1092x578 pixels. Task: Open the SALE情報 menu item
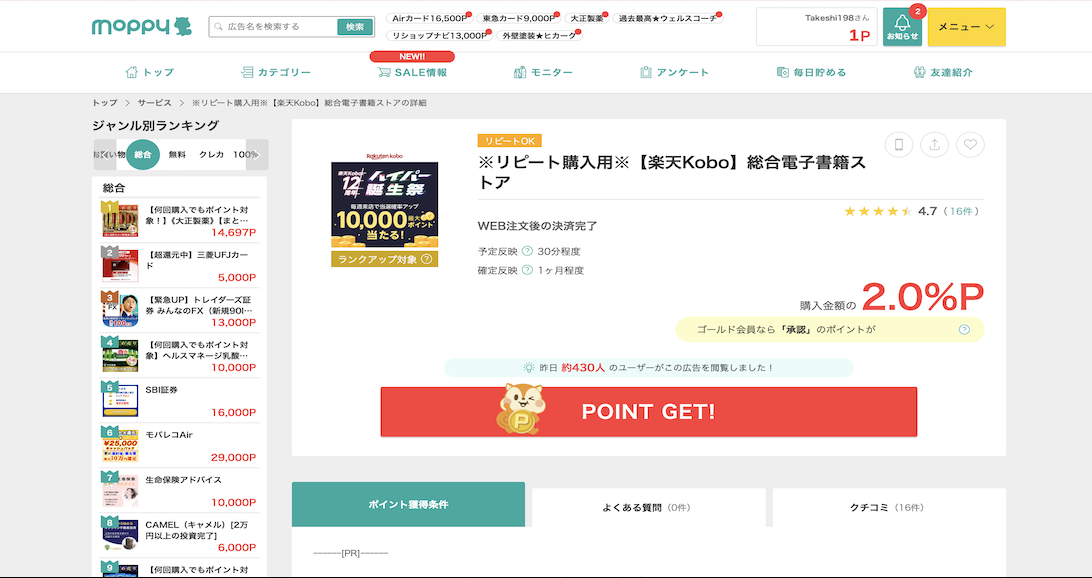tap(412, 72)
